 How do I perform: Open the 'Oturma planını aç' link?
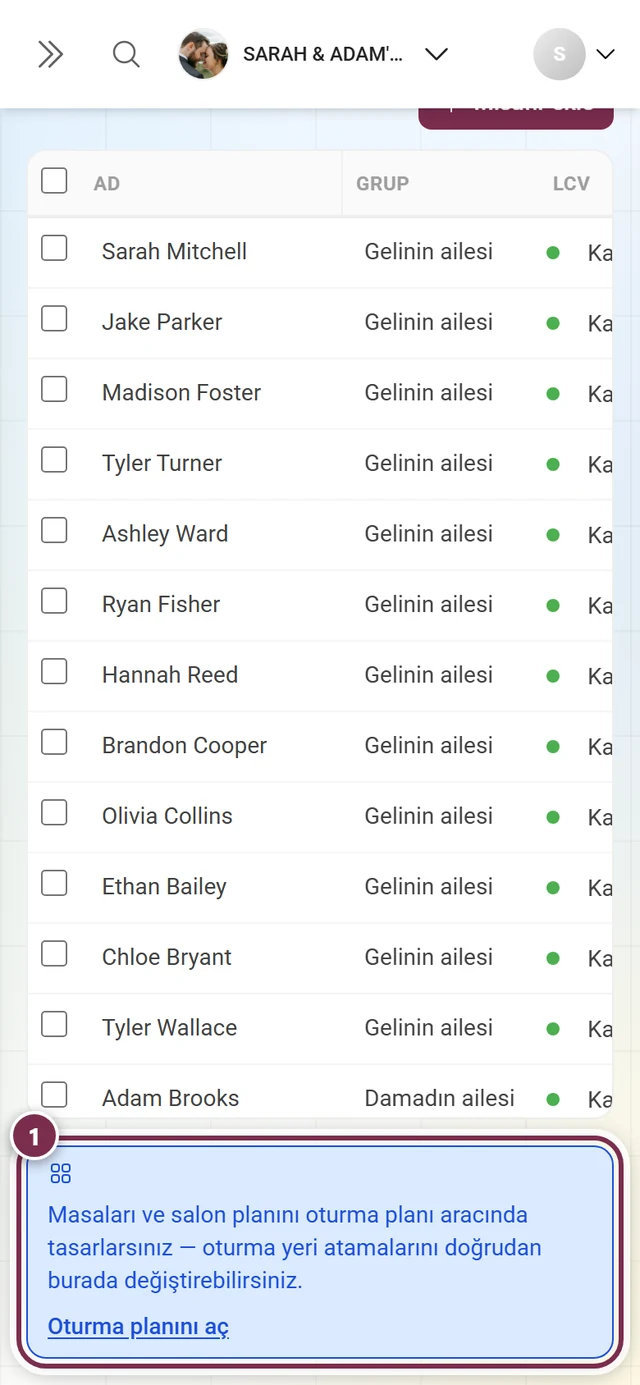[138, 1327]
